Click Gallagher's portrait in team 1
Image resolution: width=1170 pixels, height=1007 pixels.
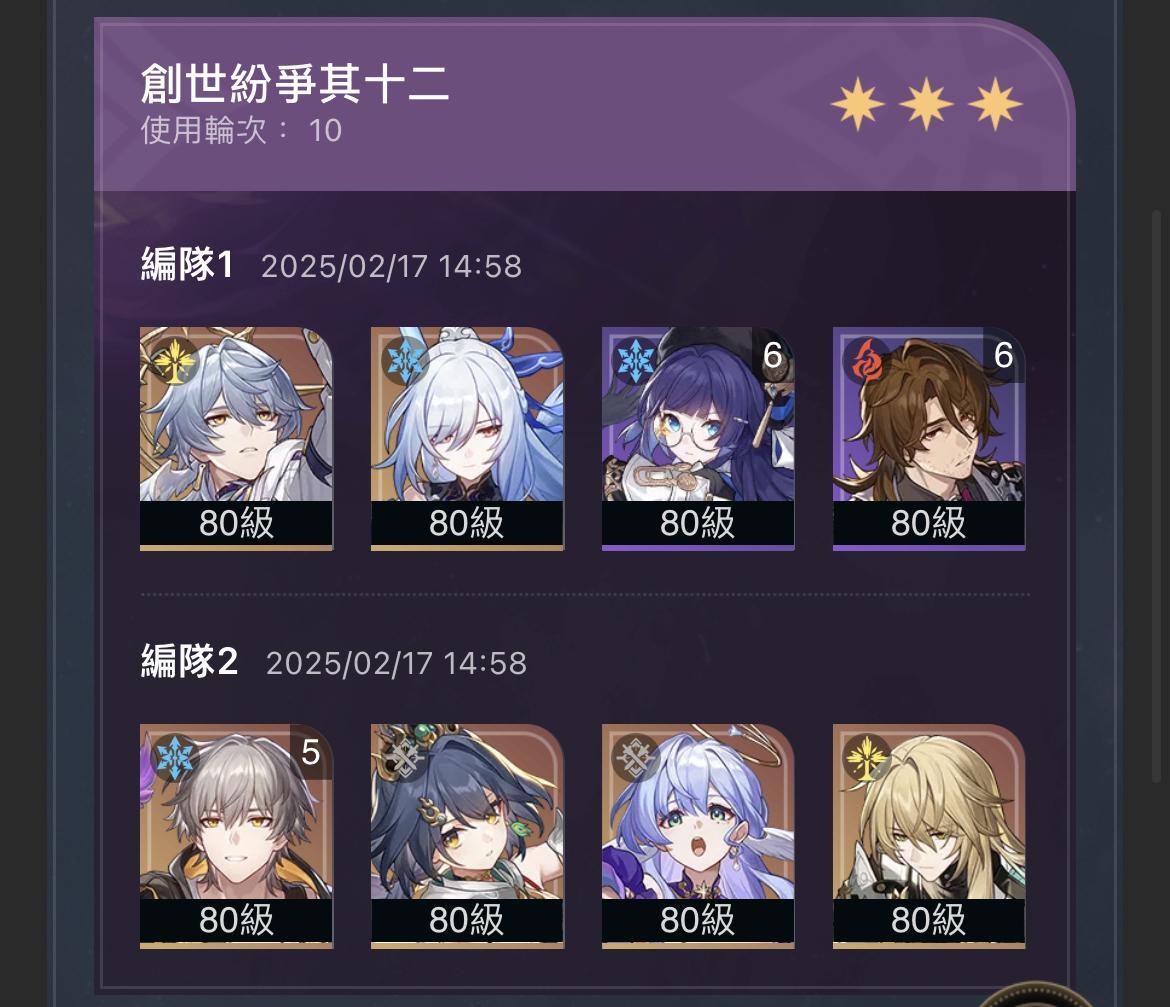[929, 439]
